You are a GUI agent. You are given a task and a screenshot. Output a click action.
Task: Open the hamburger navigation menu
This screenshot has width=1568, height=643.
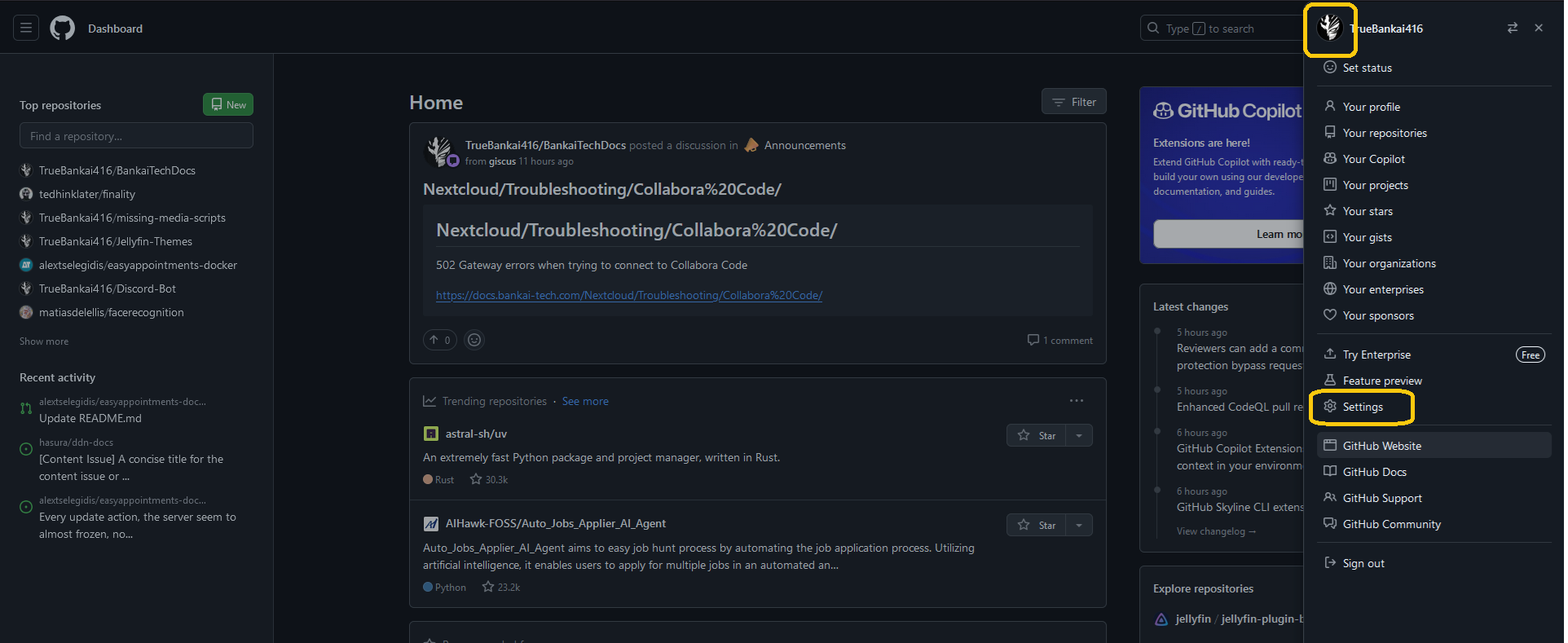tap(26, 29)
